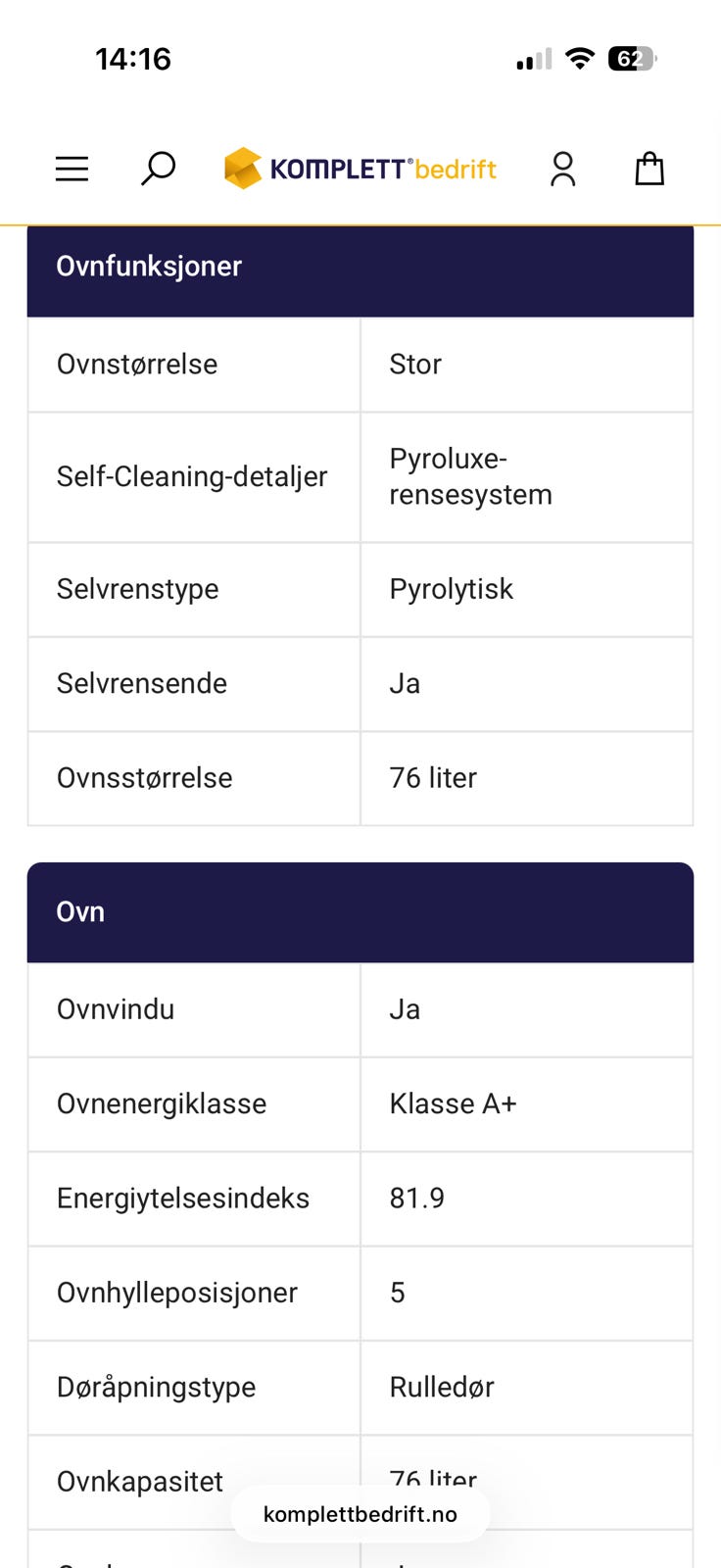Select the Ovnfunksjoner section header
Viewport: 721px width, 1568px height.
(x=148, y=266)
